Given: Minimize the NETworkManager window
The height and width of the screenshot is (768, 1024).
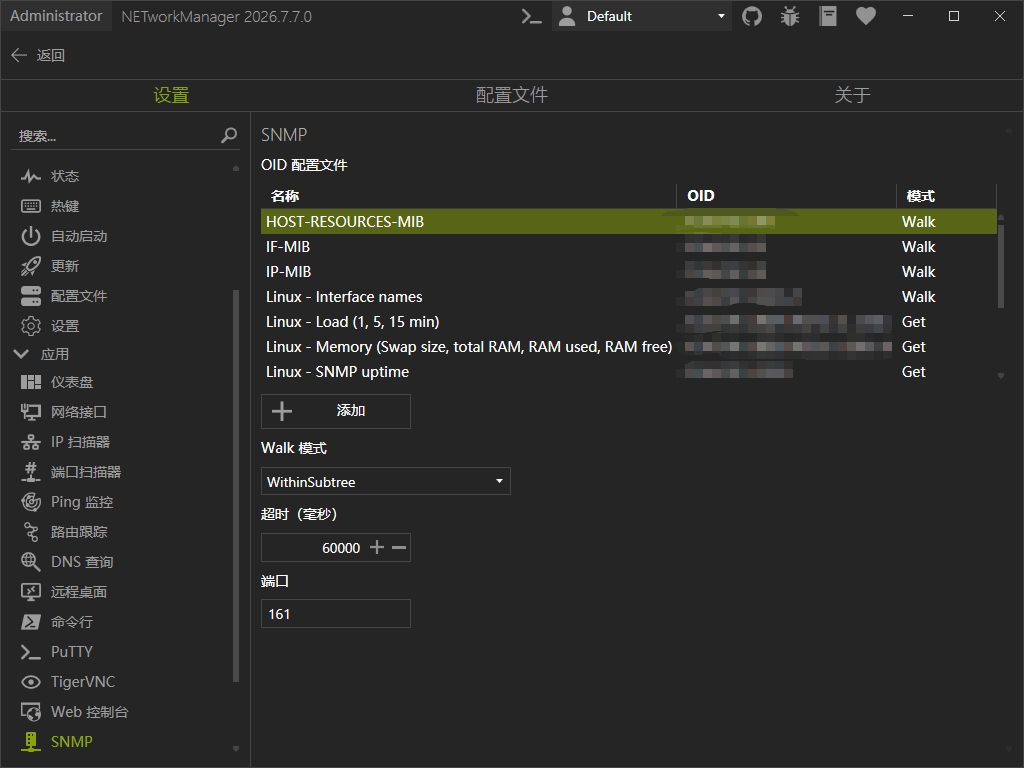Looking at the screenshot, I should pyautogui.click(x=908, y=16).
